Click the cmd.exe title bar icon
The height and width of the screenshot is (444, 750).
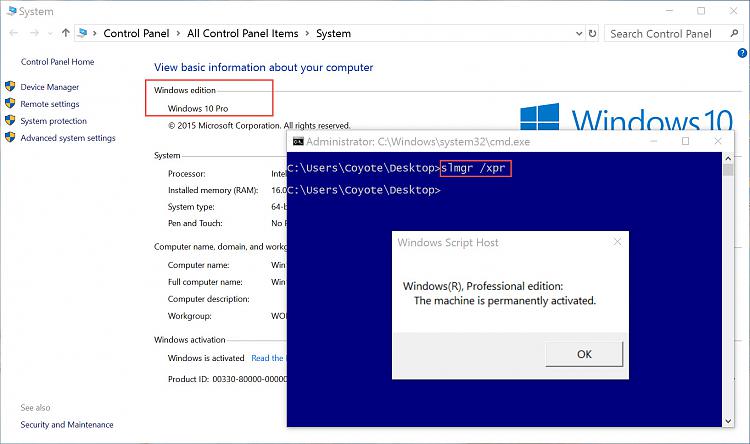[298, 141]
